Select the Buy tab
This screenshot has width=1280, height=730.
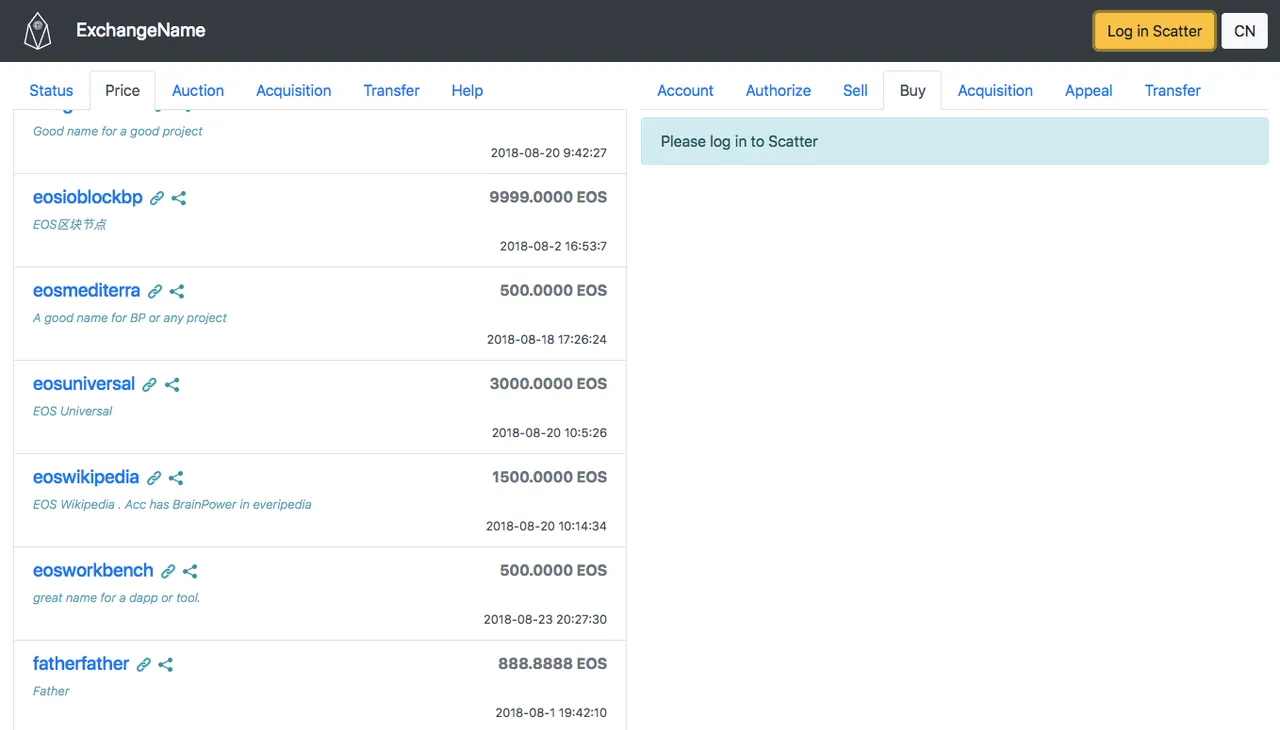[x=912, y=90]
